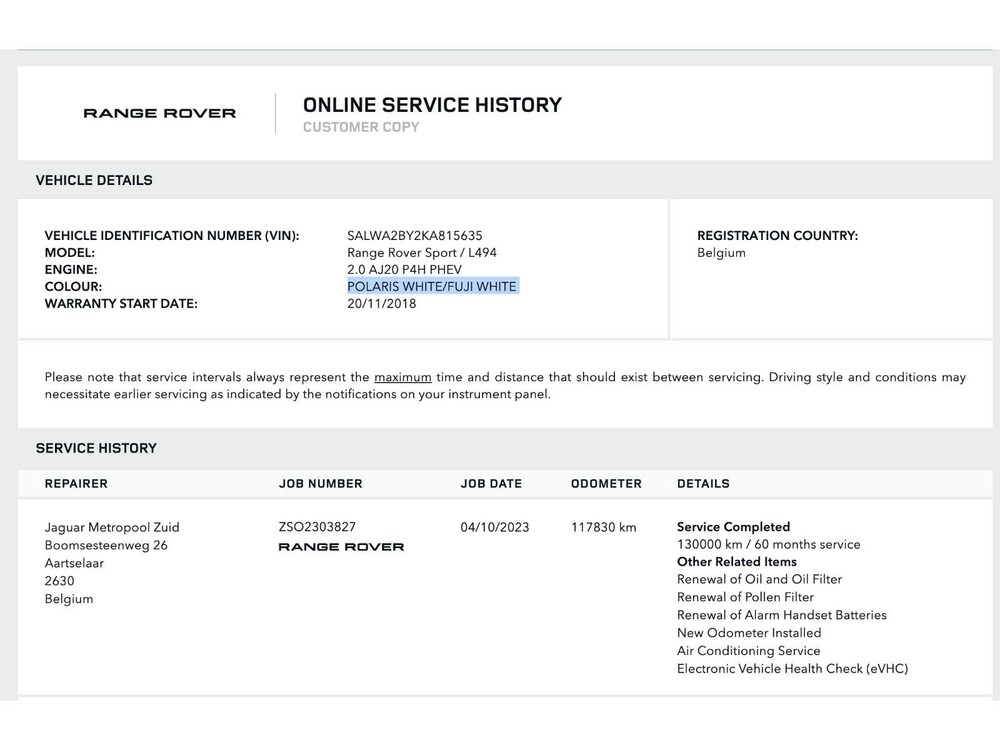The width and height of the screenshot is (1000, 750).
Task: Click the job date 04/10/2023
Action: tap(494, 527)
